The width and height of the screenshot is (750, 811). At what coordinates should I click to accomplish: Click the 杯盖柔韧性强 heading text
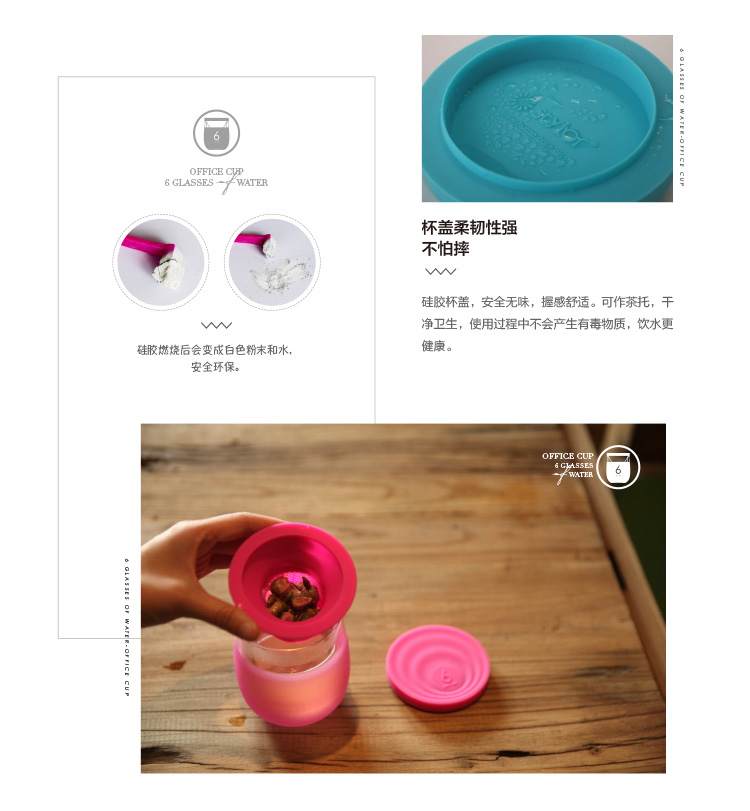click(x=469, y=228)
